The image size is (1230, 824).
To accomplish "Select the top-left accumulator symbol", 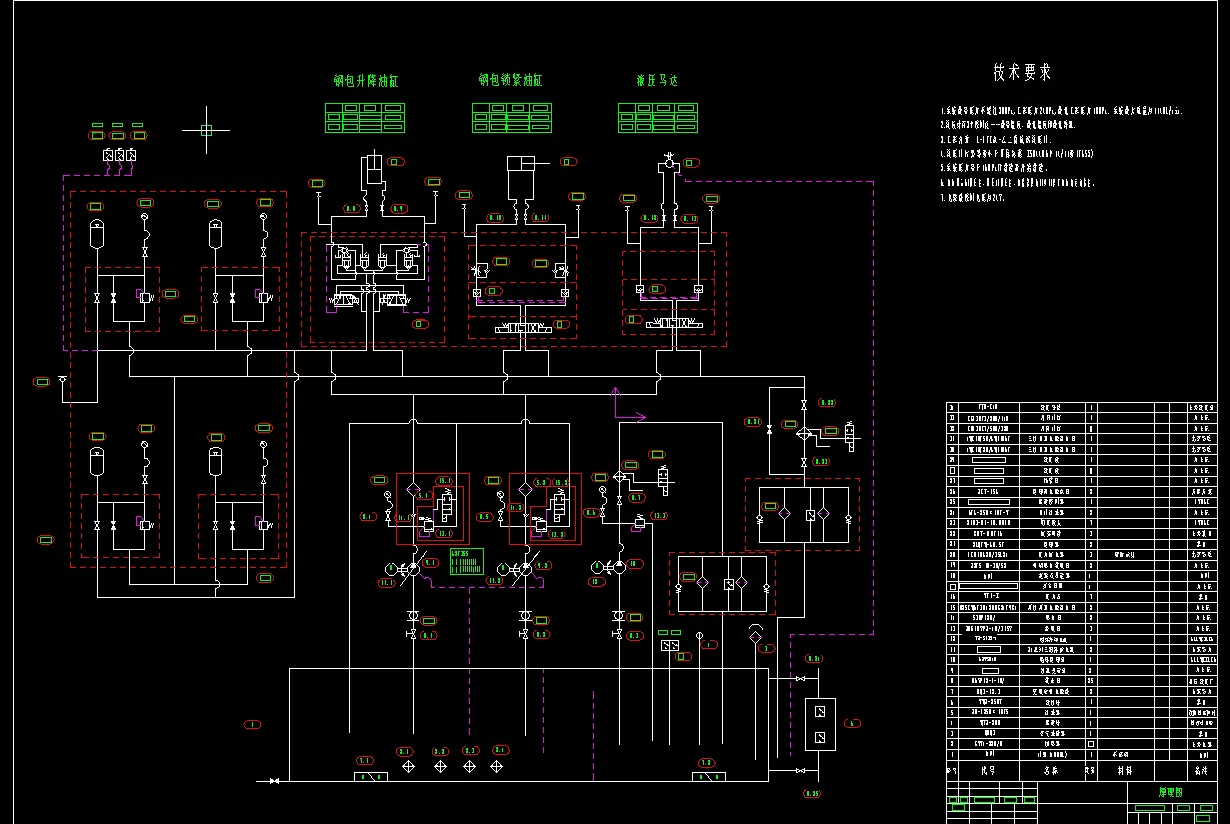I will [x=97, y=233].
